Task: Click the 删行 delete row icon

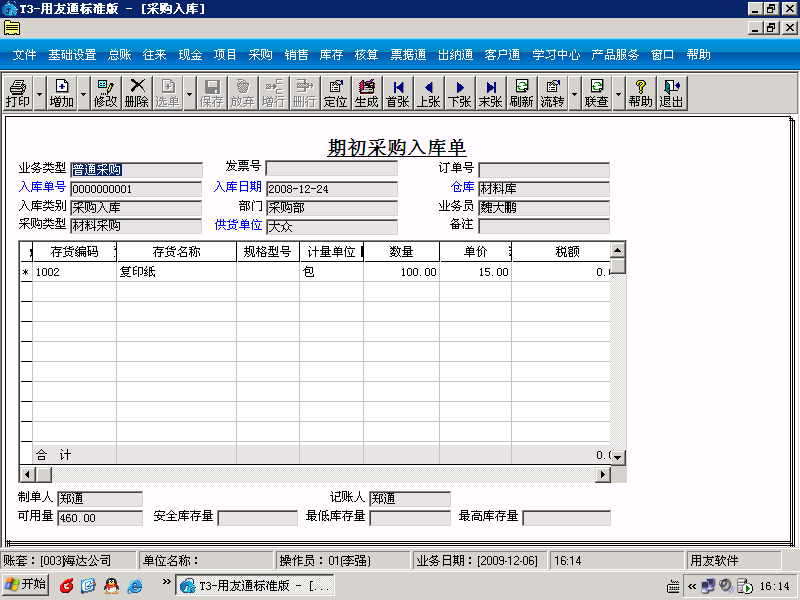Action: click(305, 93)
